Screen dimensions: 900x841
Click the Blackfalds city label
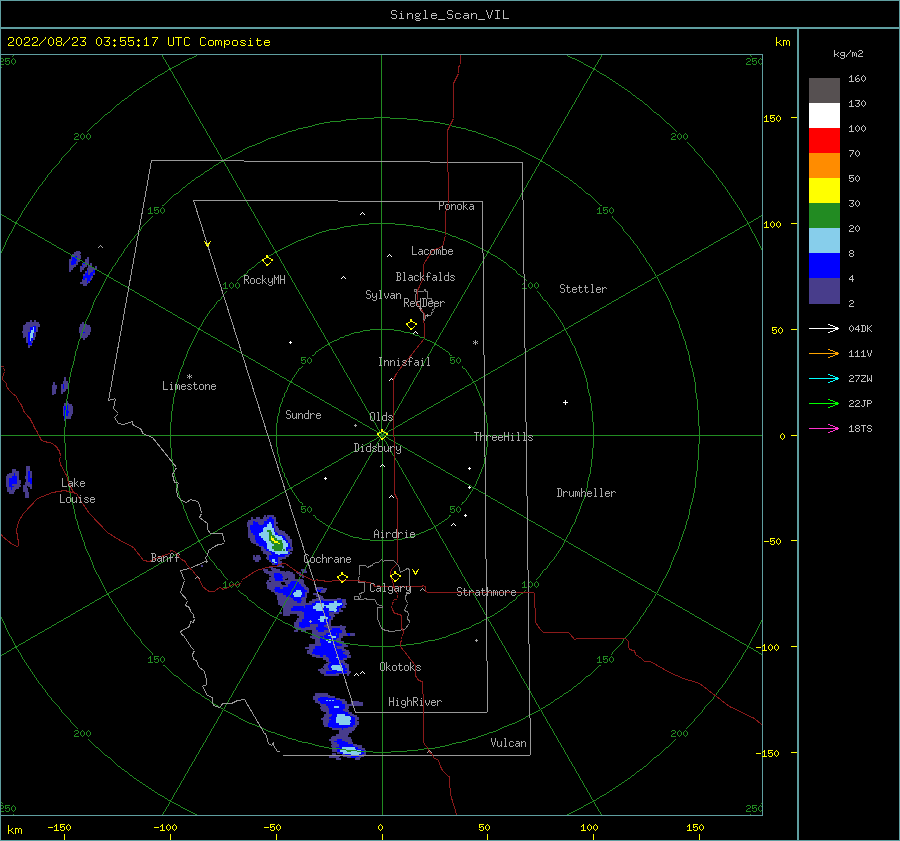click(425, 277)
